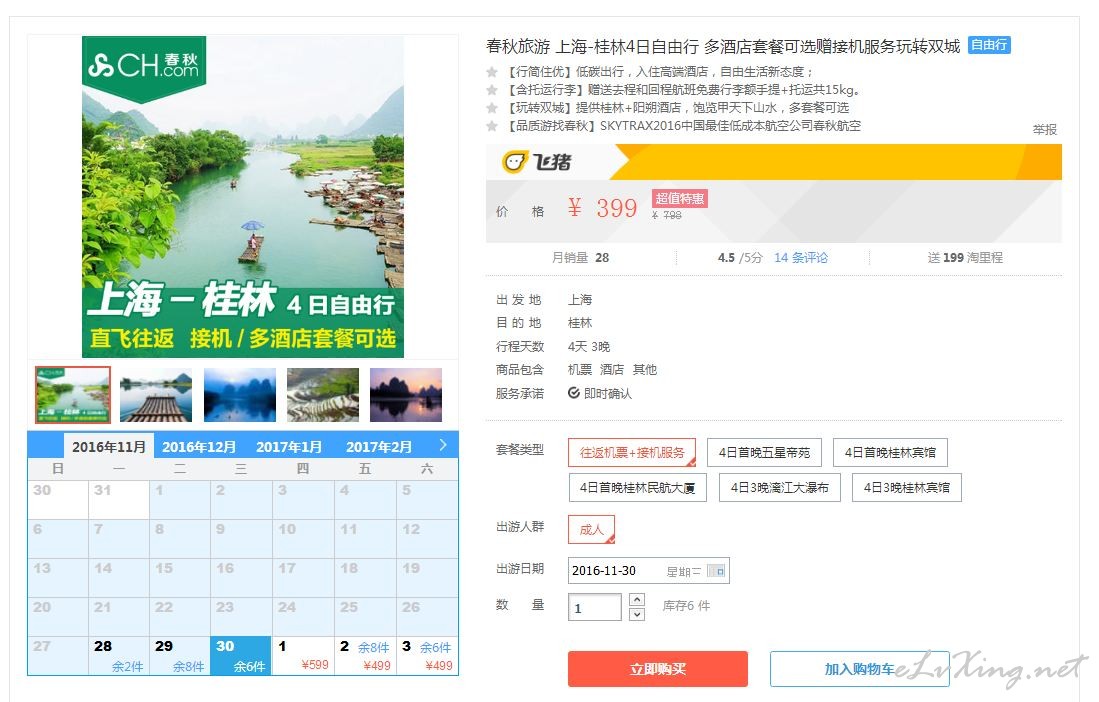Screen dimensions: 1099x702
Task: View the rice terraces thumbnail
Action: pos(323,395)
